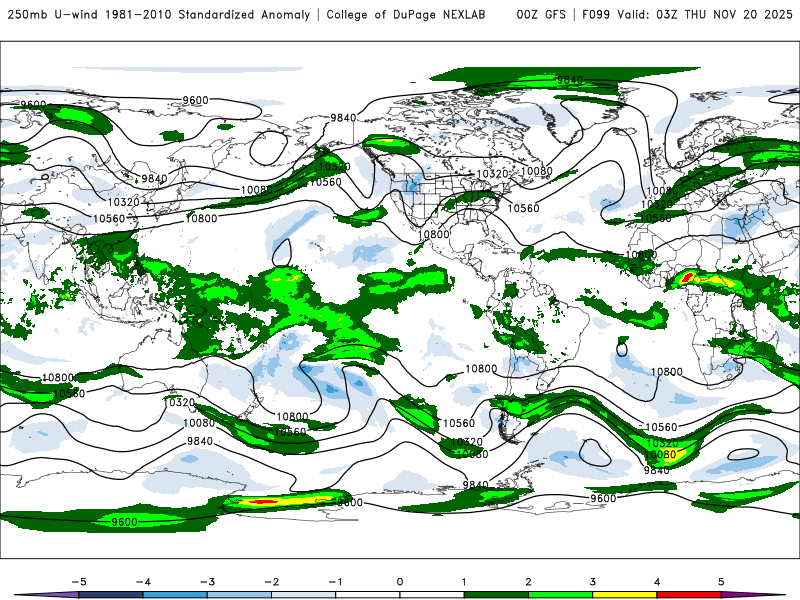Click the '-5' colorbar tick label
This screenshot has height=600, width=800.
79,582
